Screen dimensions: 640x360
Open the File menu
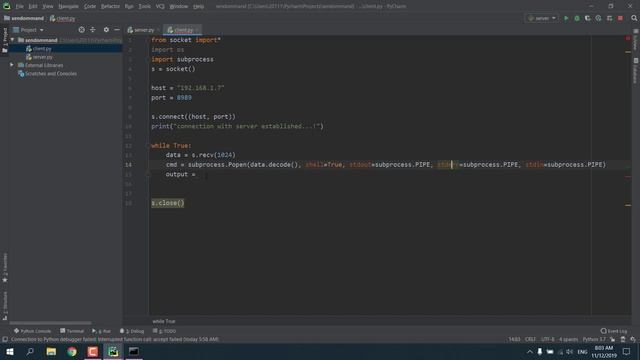pyautogui.click(x=20, y=6)
